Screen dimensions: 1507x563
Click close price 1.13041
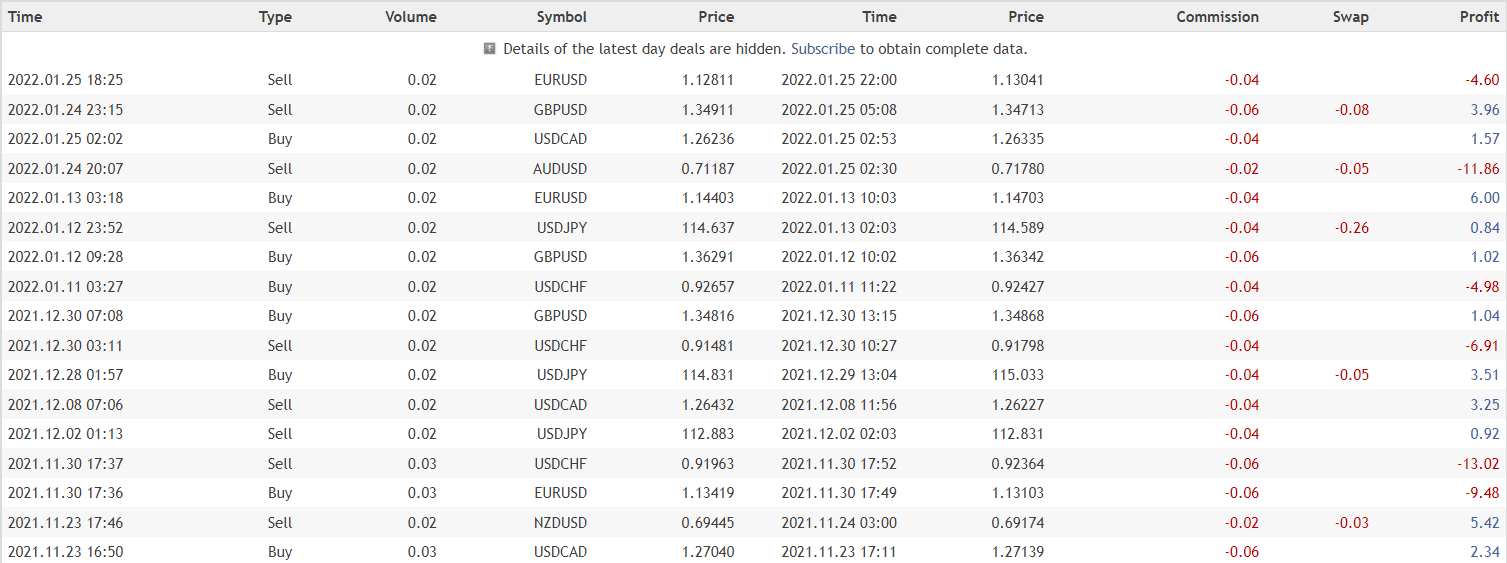point(1018,80)
